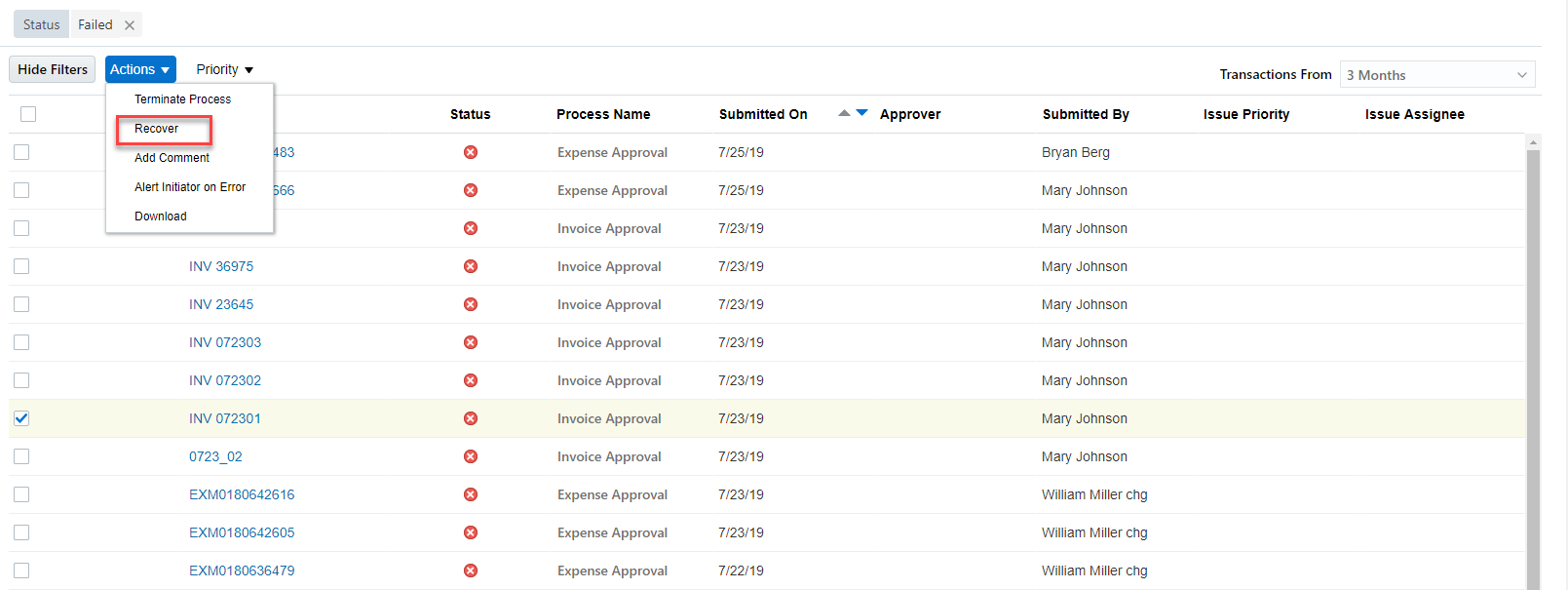This screenshot has height=590, width=1568.
Task: Click the failed status icon for EXM0180636479
Action: (471, 570)
